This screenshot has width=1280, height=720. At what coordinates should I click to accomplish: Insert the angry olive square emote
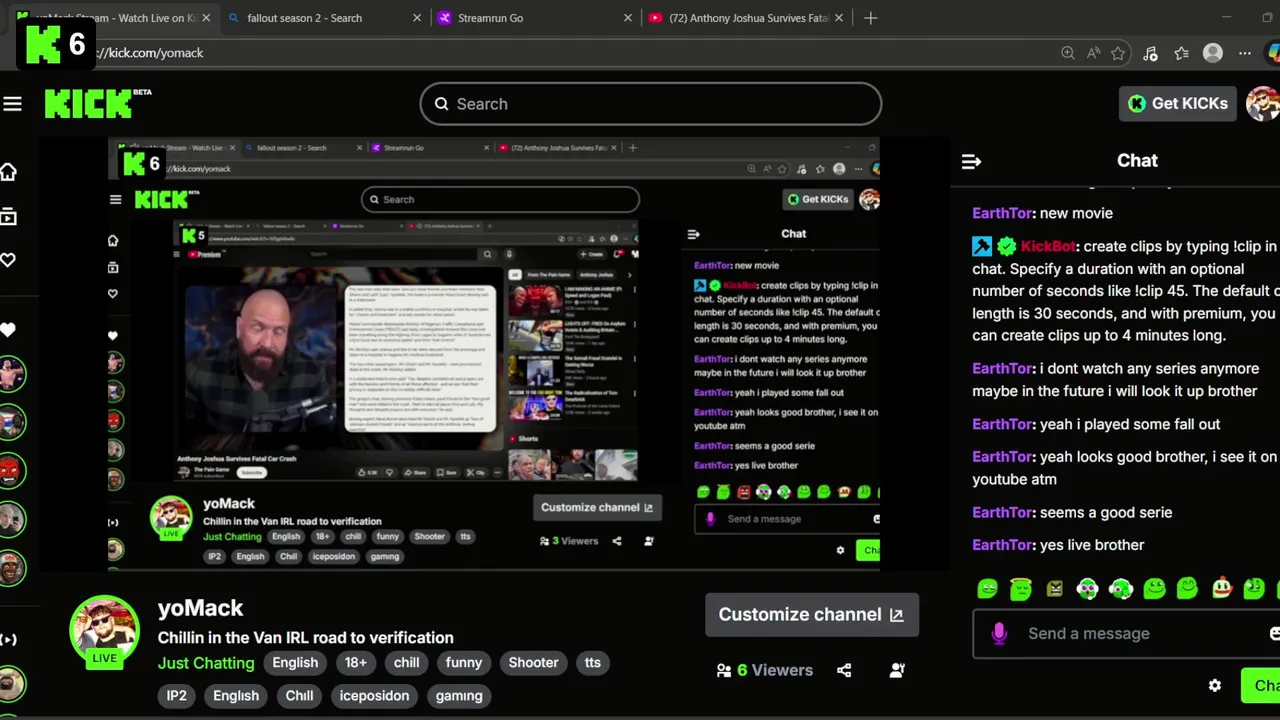point(1054,589)
